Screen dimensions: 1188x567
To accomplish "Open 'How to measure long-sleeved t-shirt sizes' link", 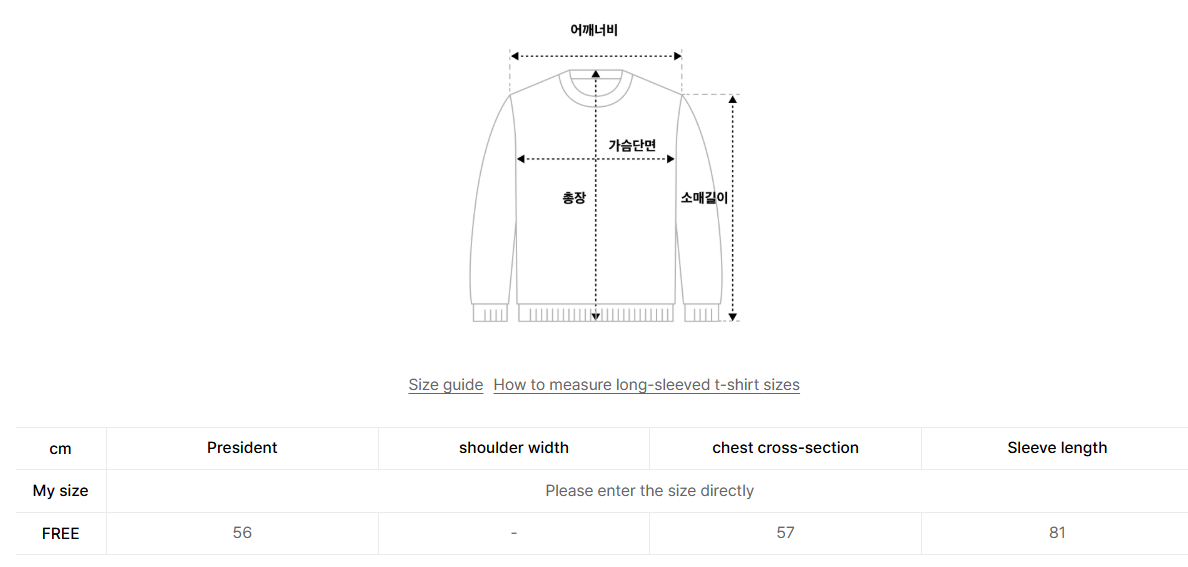I will (646, 385).
